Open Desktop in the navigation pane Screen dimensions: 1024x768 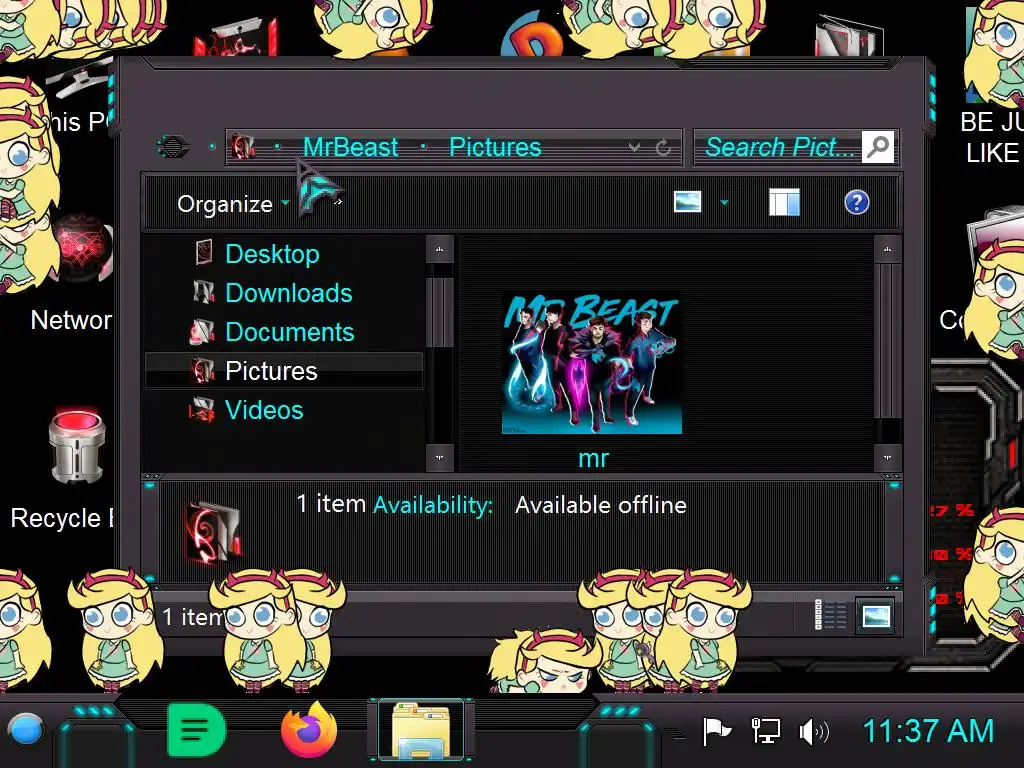pyautogui.click(x=272, y=253)
